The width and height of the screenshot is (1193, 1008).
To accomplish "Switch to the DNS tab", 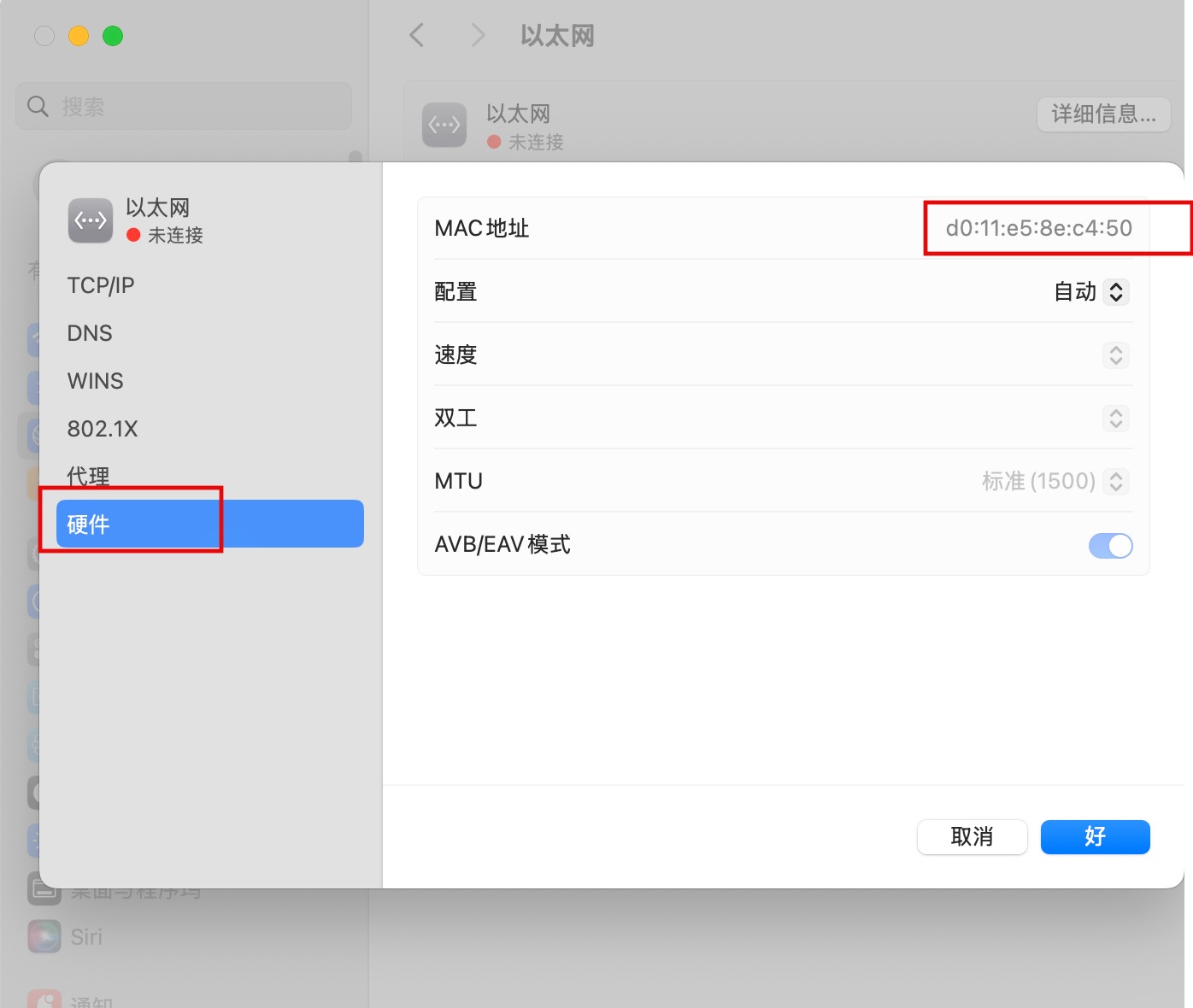I will pos(90,333).
